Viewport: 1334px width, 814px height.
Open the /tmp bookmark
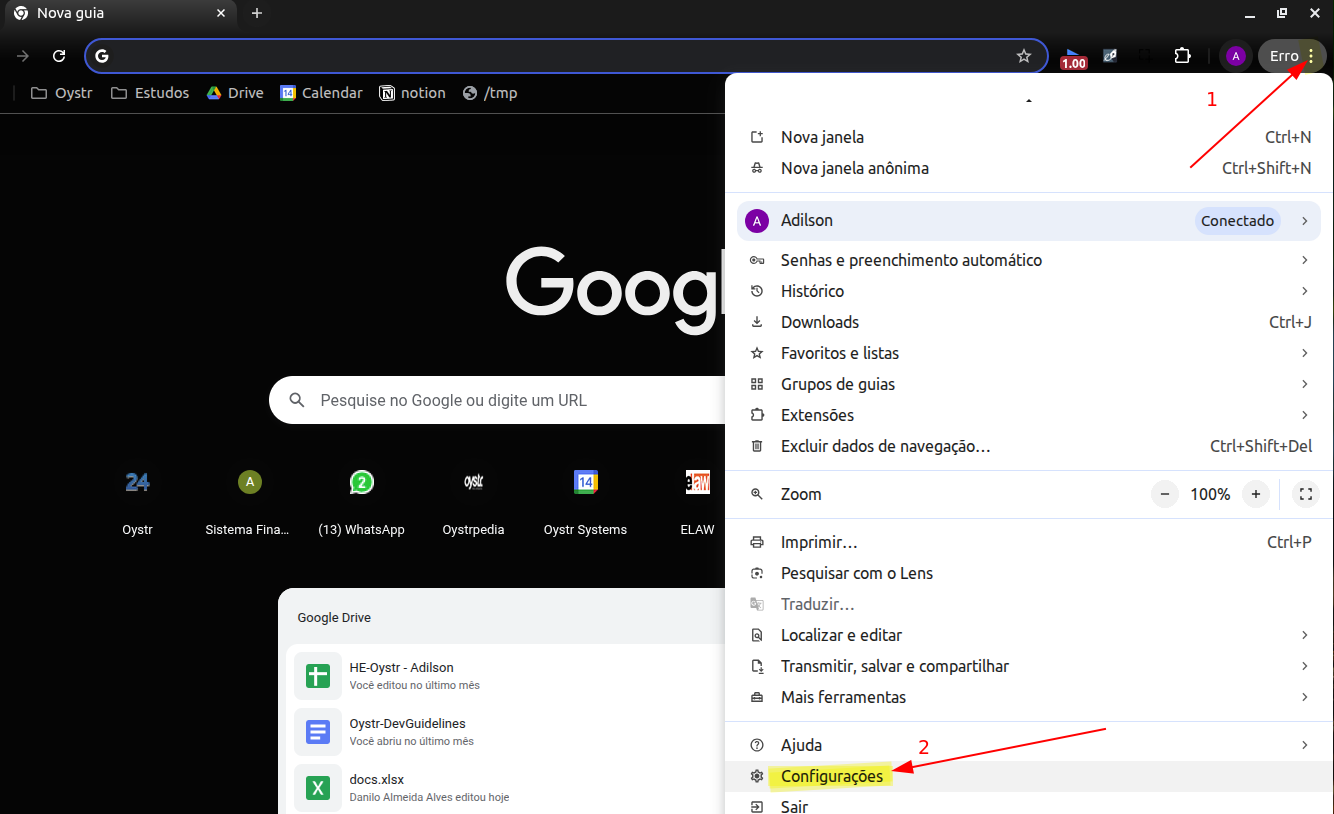click(490, 93)
